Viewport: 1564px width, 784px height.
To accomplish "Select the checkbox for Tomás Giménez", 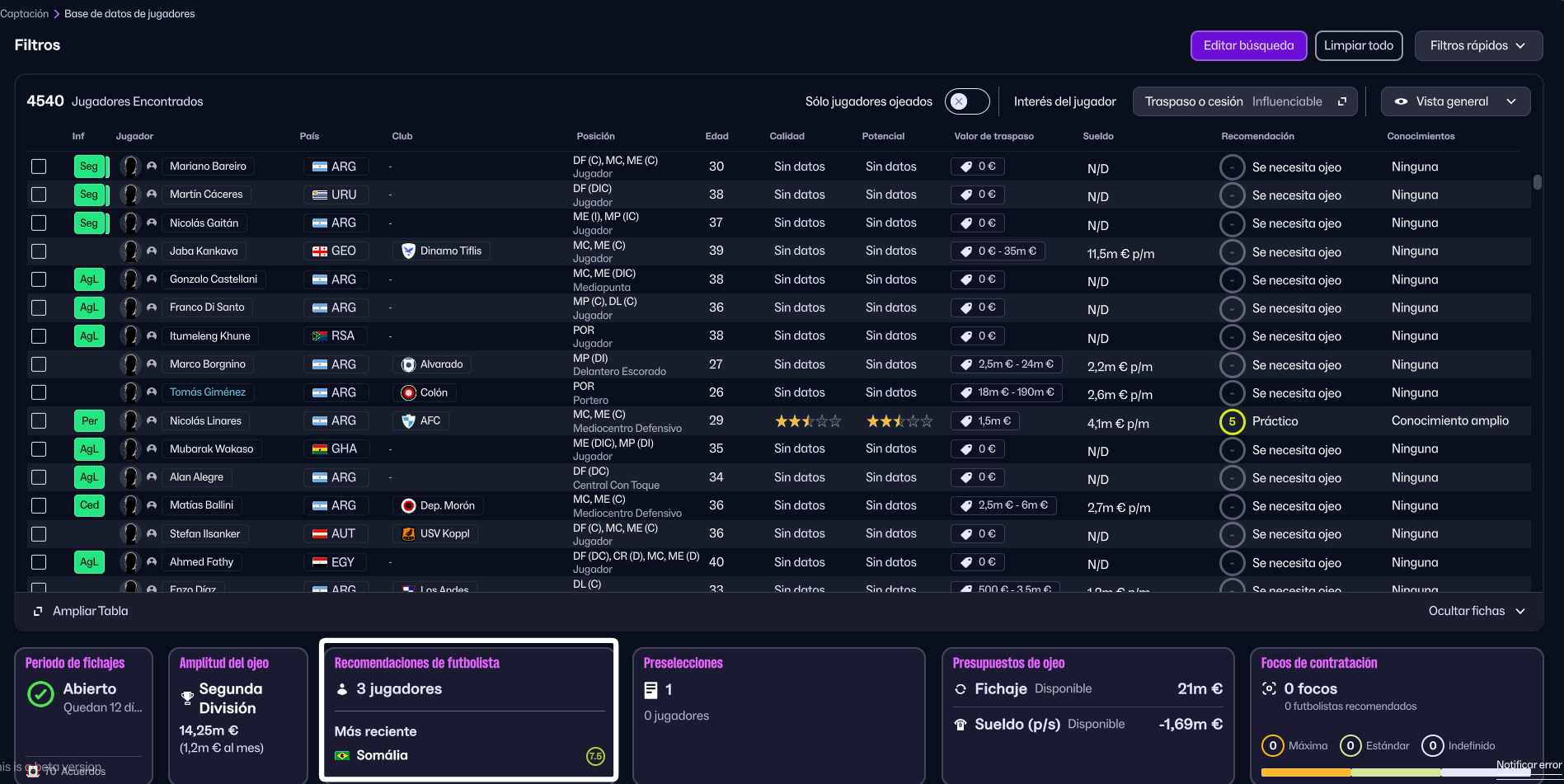I will pyautogui.click(x=39, y=392).
